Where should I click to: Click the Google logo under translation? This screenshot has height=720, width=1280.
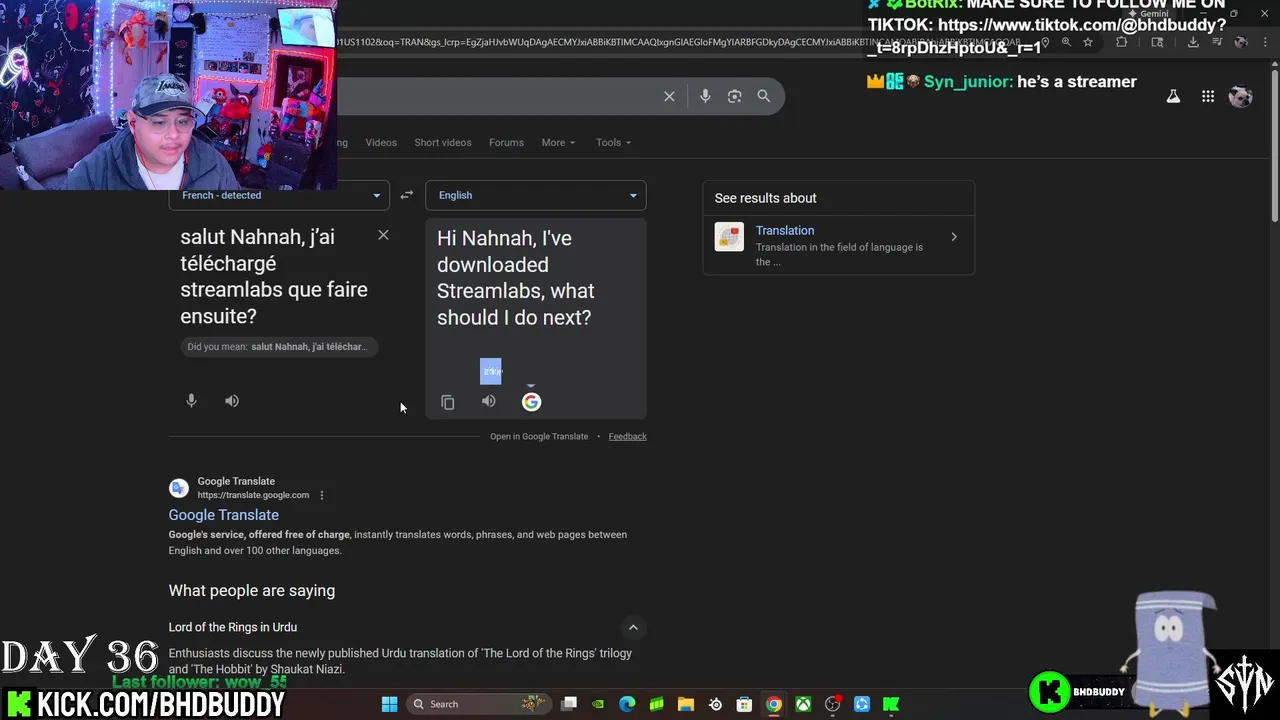(531, 402)
